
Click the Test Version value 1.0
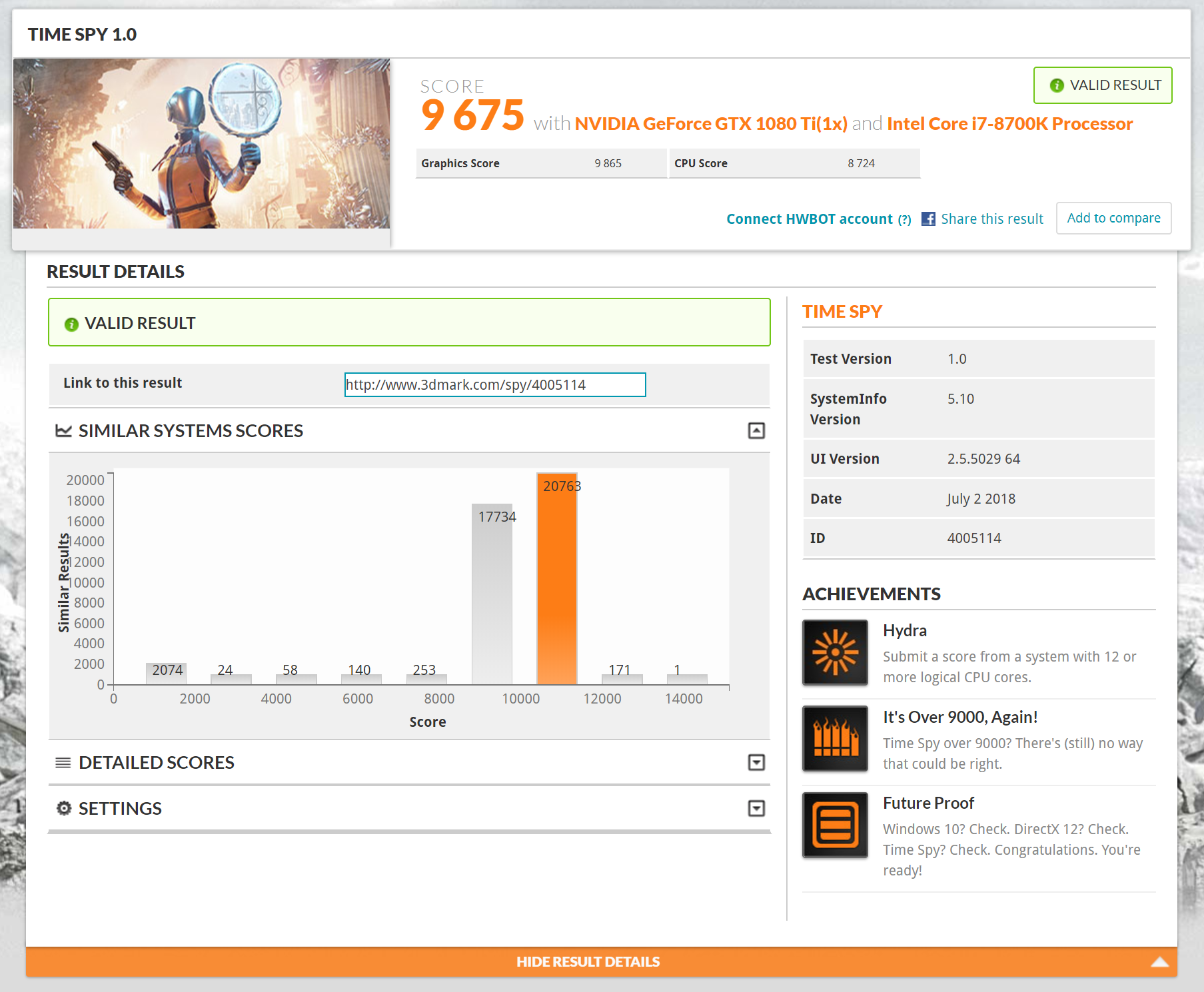coord(957,359)
